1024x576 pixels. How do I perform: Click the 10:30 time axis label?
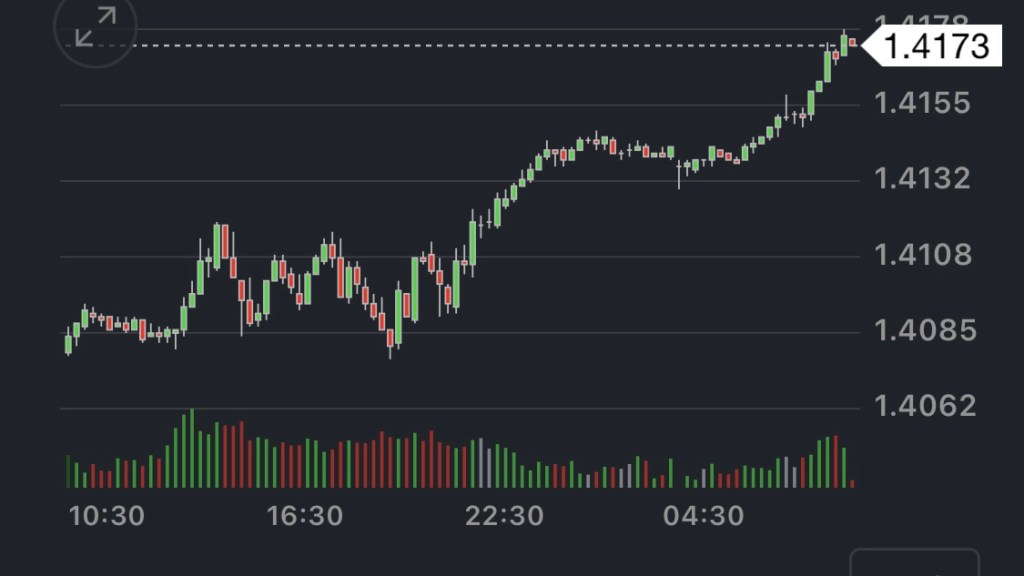tap(106, 516)
